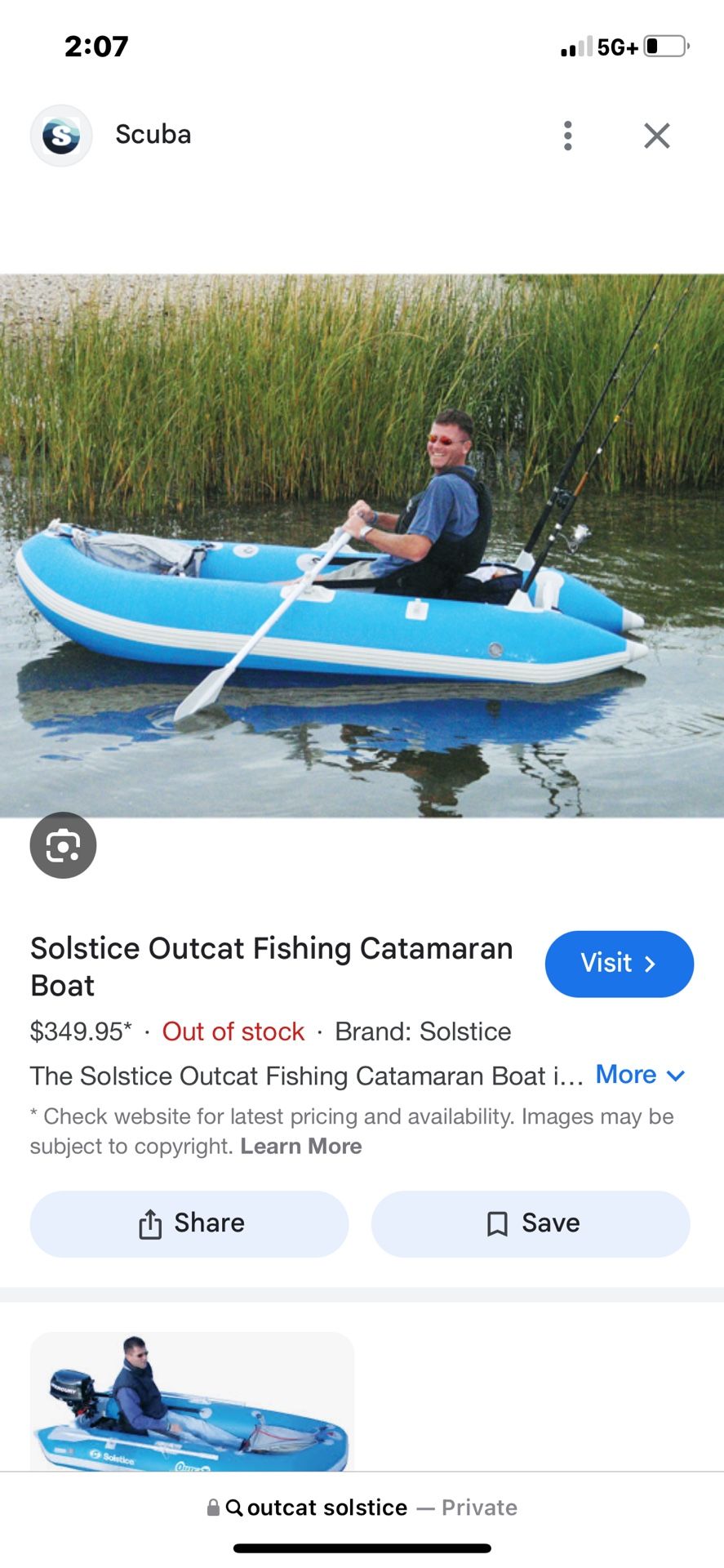The image size is (724, 1568).
Task: Tap the truncated product description text
Action: [x=307, y=1076]
